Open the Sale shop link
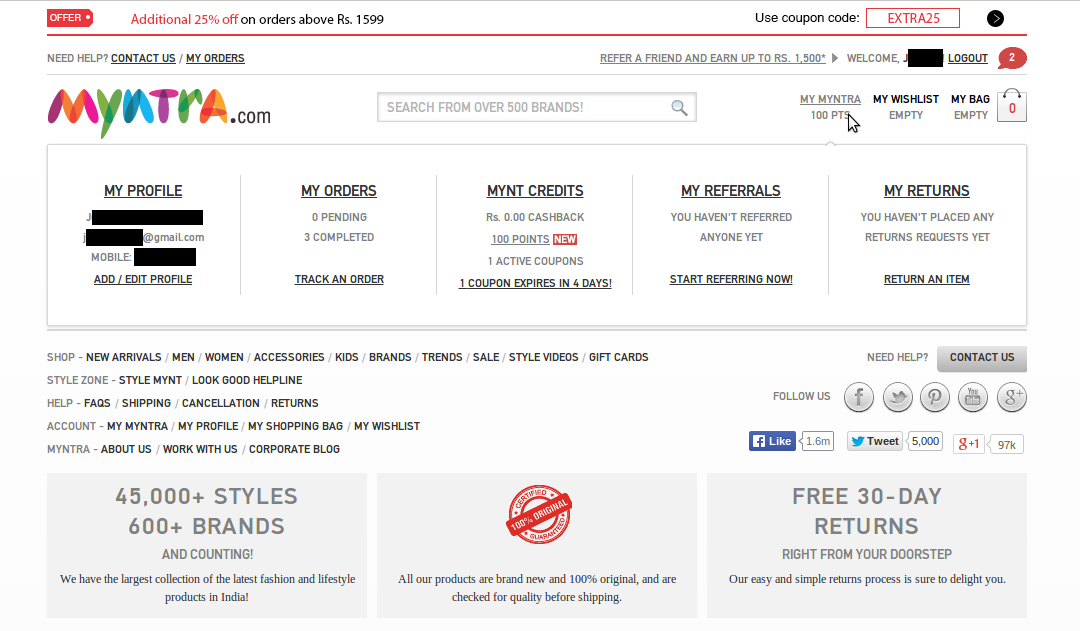The width and height of the screenshot is (1080, 631). 486,358
